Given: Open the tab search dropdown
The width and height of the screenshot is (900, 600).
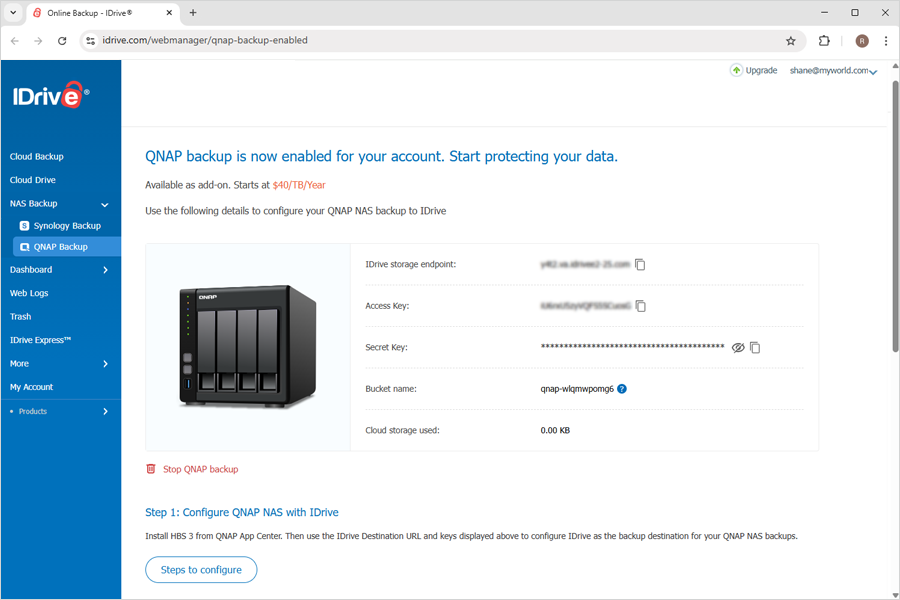Looking at the screenshot, I should (13, 13).
